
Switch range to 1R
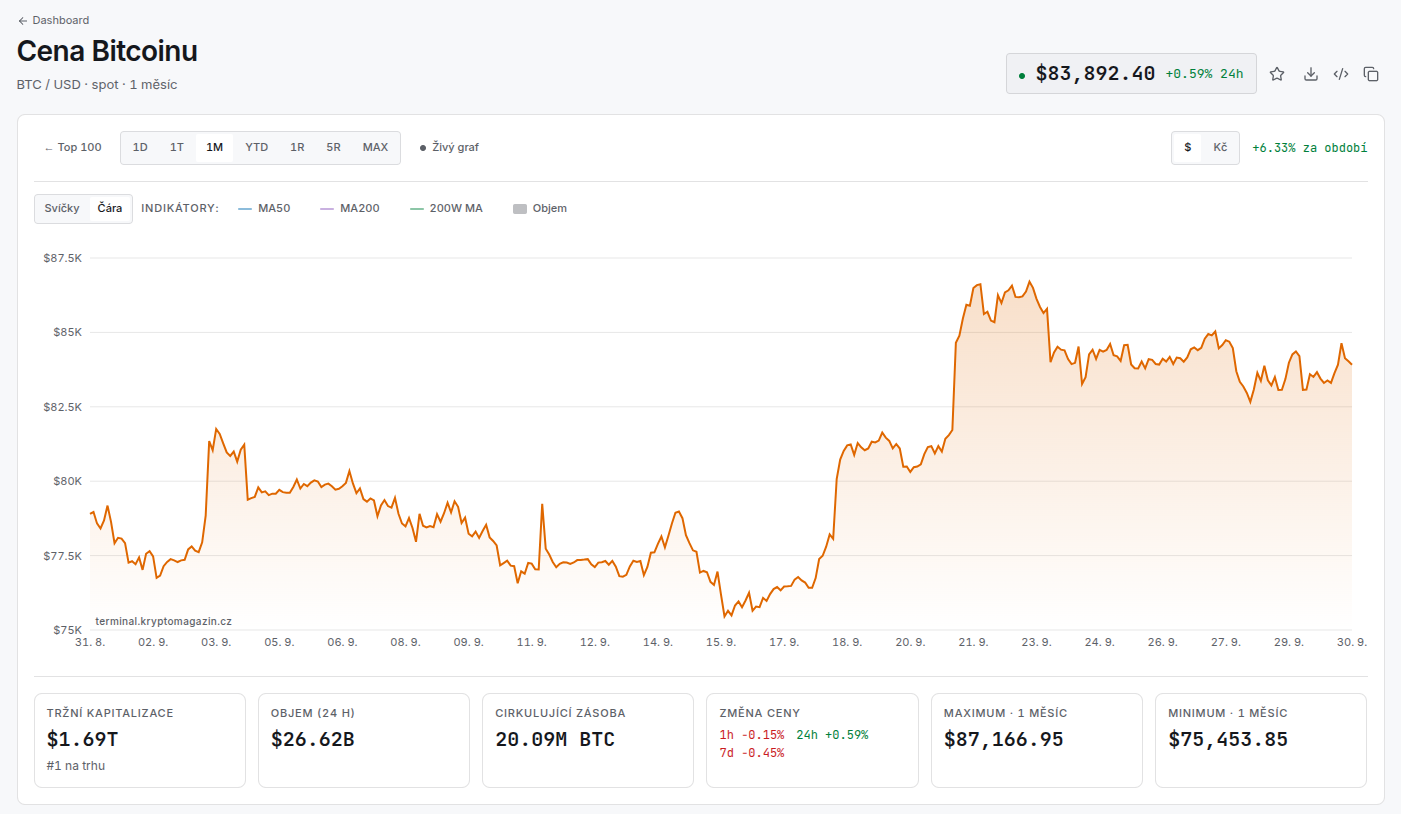pyautogui.click(x=297, y=147)
